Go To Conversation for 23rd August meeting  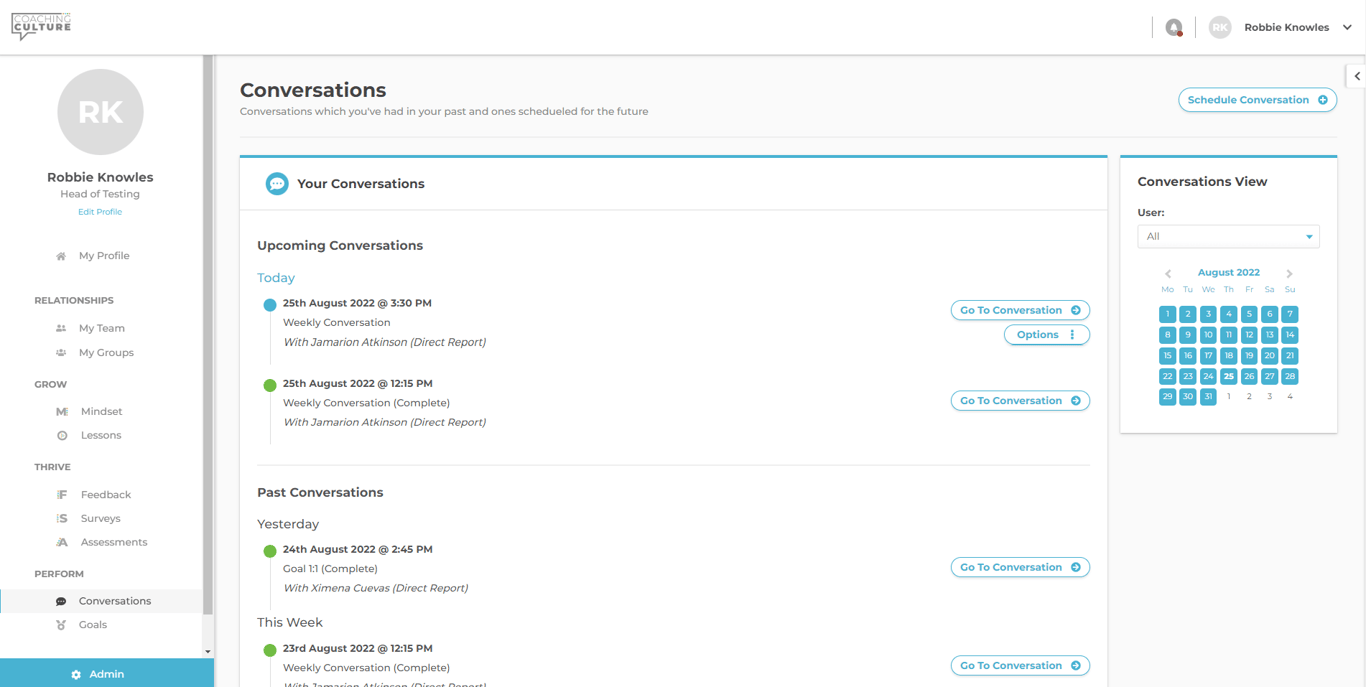coord(1020,666)
